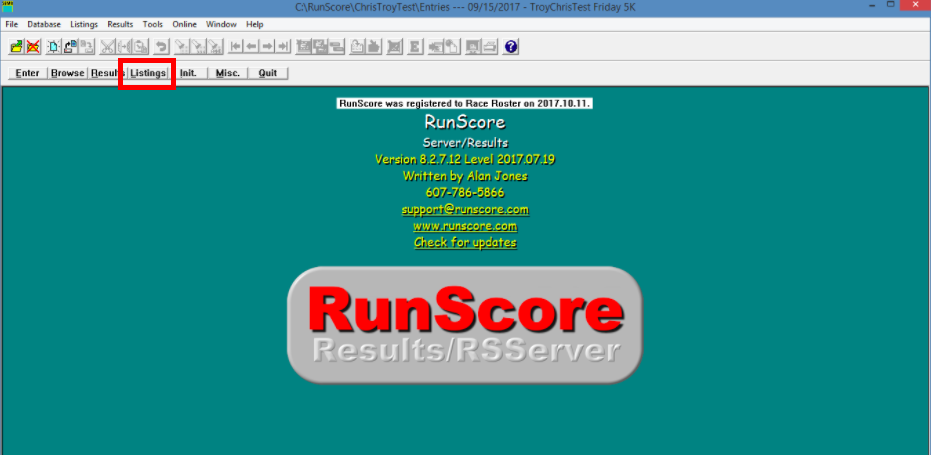The height and width of the screenshot is (455, 931).
Task: Click the scissors cut icon
Action: (107, 47)
